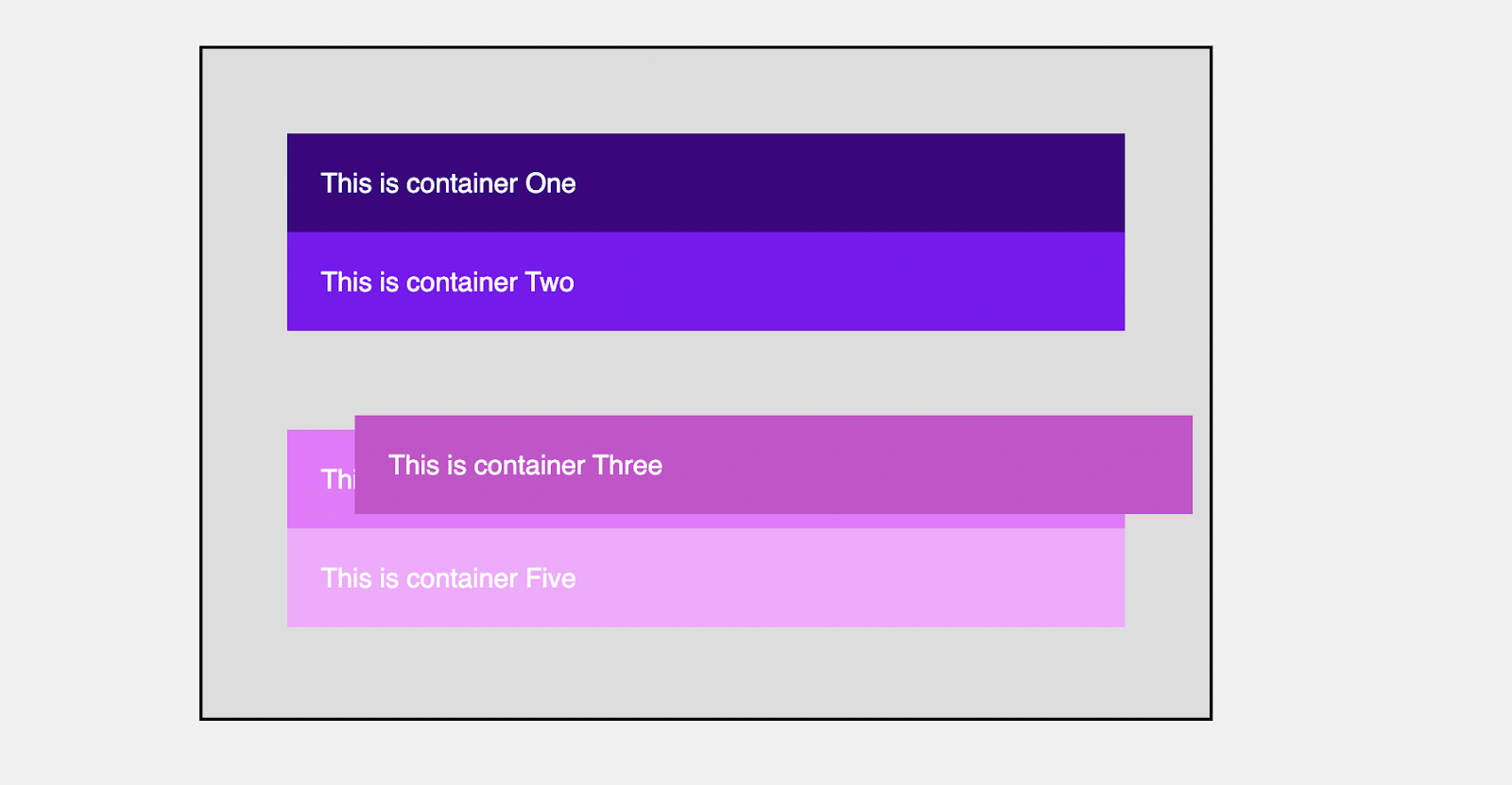Click the light page background outside the bordered wrapper
Screen dimensions: 1512x785
coord(1361,378)
